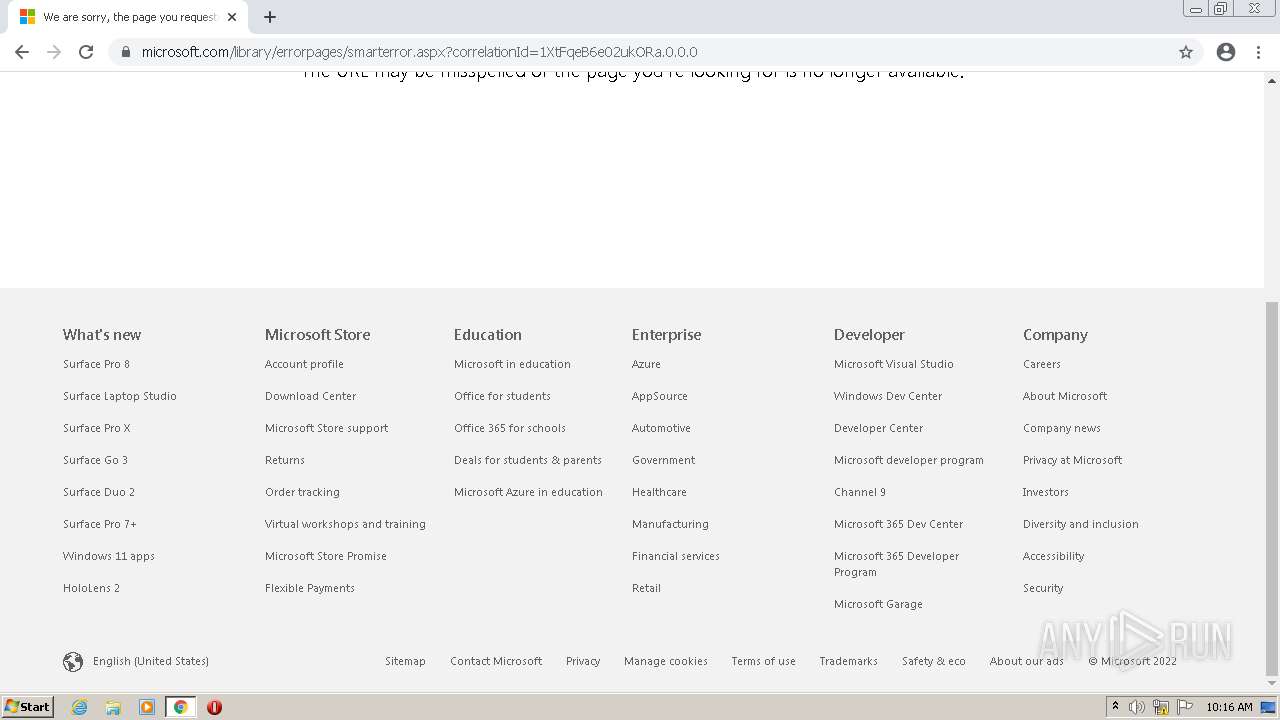Open the Channel 9 link
1280x720 pixels.
click(860, 492)
